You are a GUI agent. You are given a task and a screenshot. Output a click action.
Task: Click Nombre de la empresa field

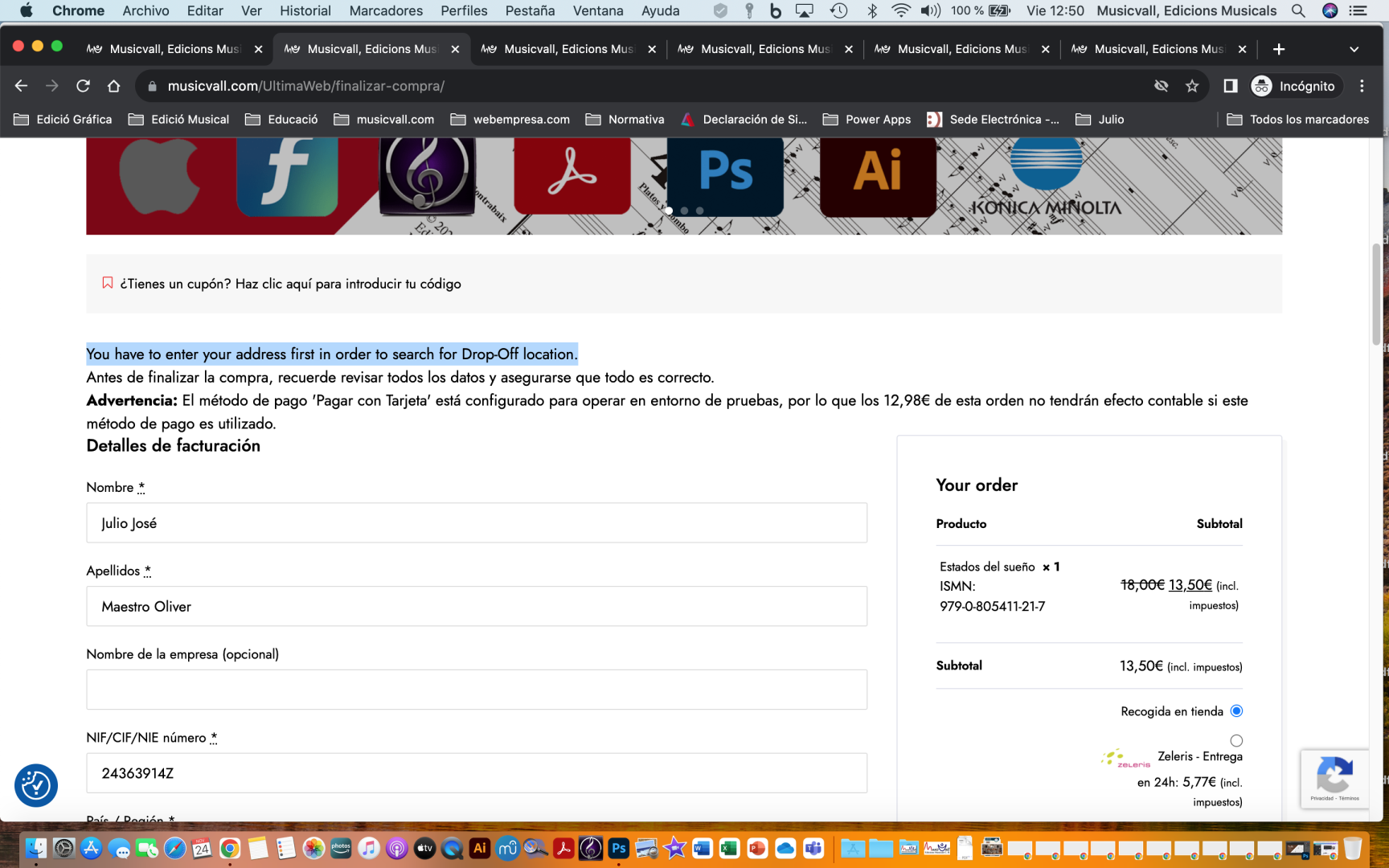[477, 690]
